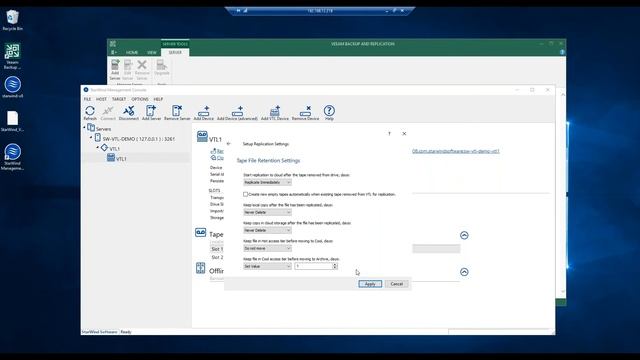Screen dimensions: 640x360
Task: Click the days value spinner arrows
Action: point(335,266)
